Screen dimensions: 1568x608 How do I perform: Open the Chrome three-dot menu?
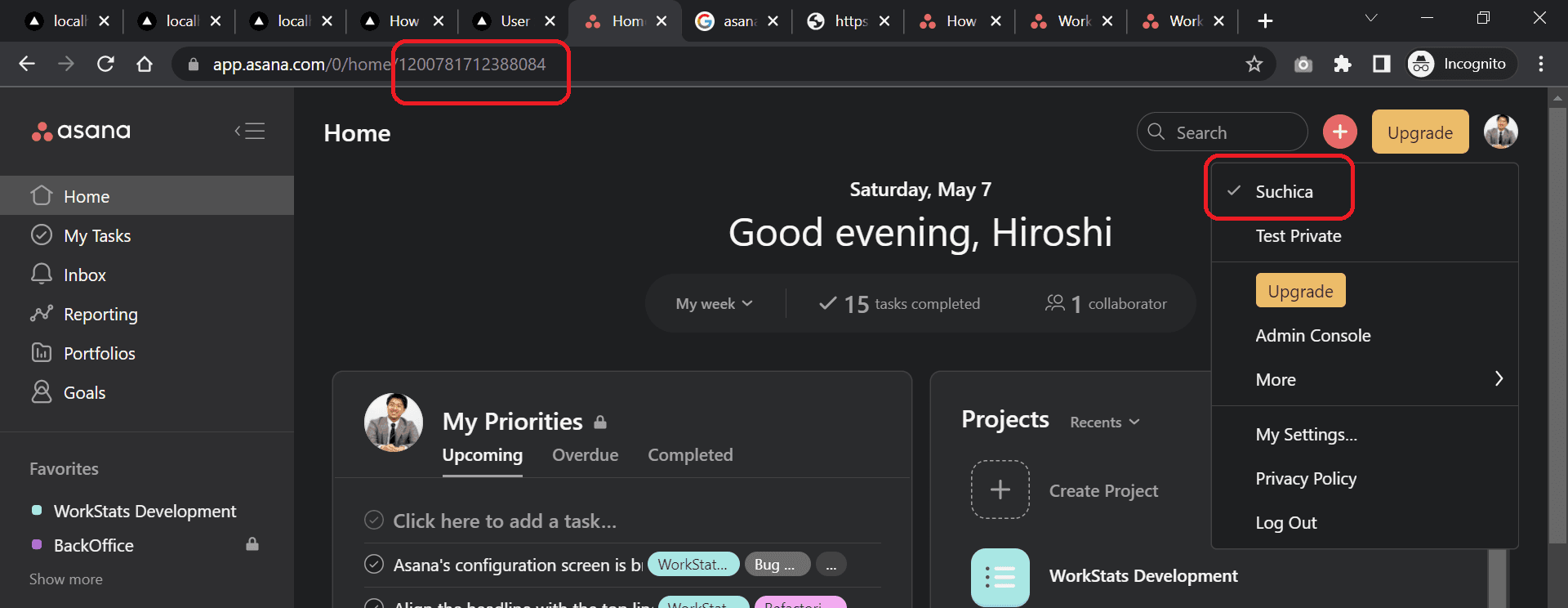(x=1541, y=64)
